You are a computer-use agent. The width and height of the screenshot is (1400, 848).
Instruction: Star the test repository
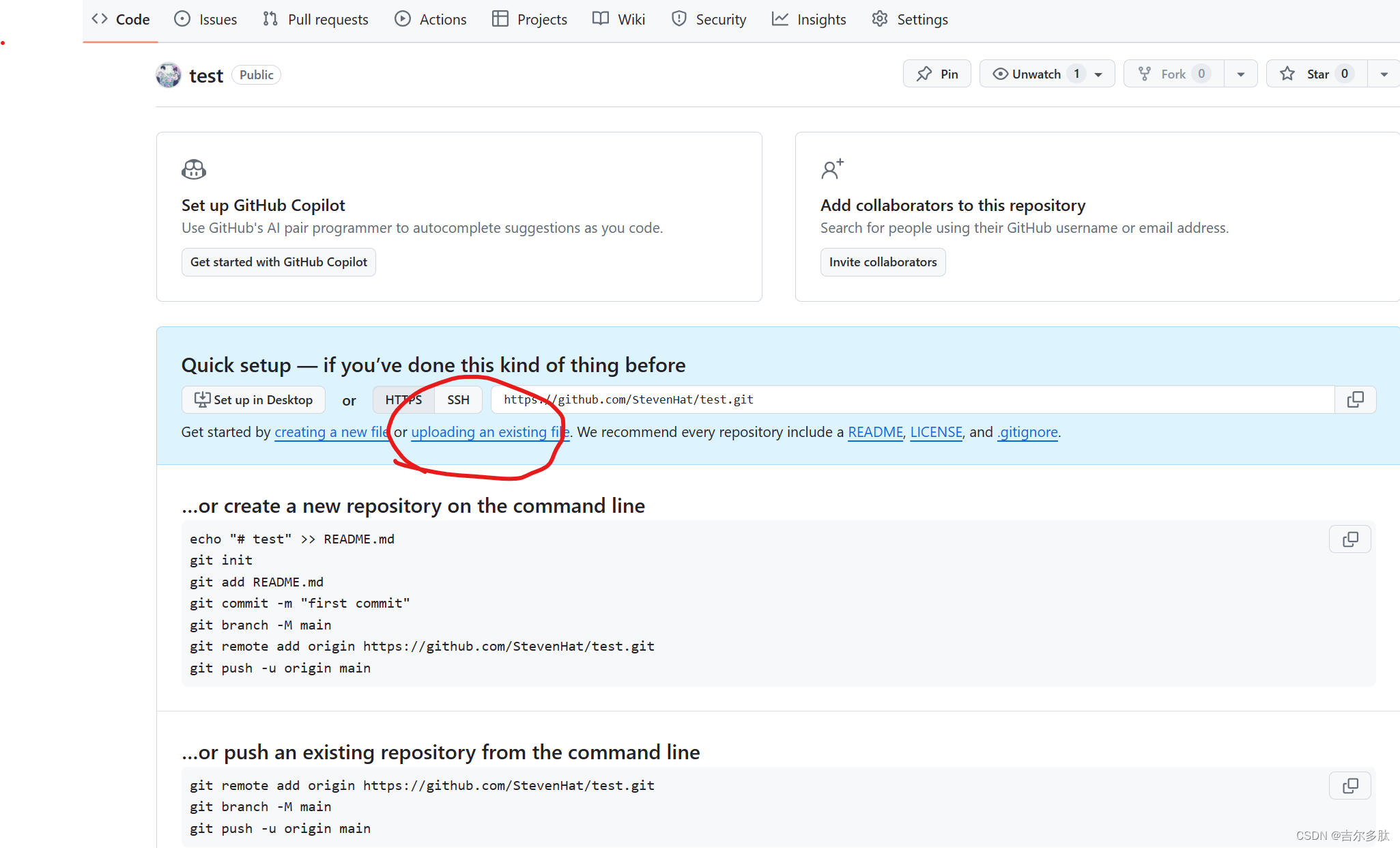tap(1316, 74)
